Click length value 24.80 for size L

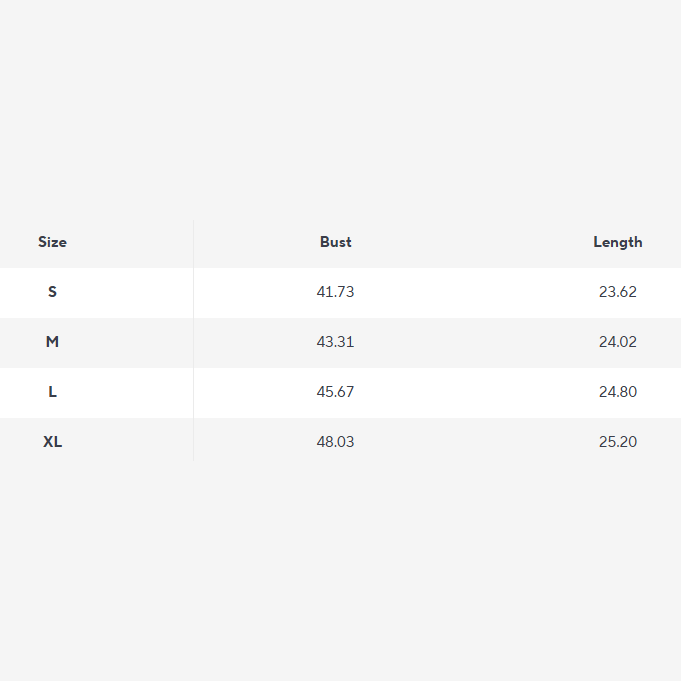(x=618, y=392)
